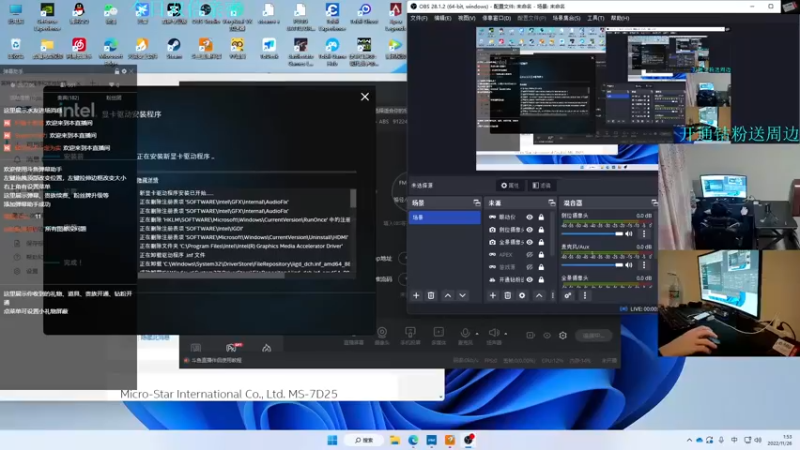The height and width of the screenshot is (450, 800).
Task: Unlock the APEX source lock icon
Action: coord(541,255)
